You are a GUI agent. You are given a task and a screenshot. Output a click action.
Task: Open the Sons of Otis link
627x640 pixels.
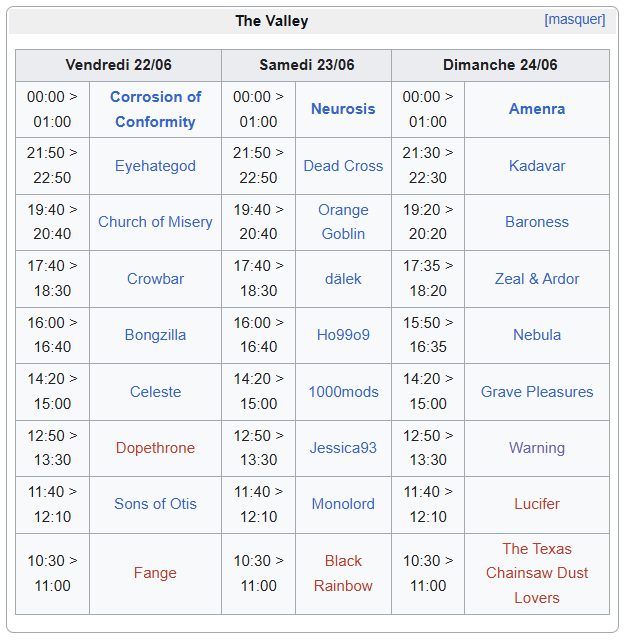tap(156, 504)
